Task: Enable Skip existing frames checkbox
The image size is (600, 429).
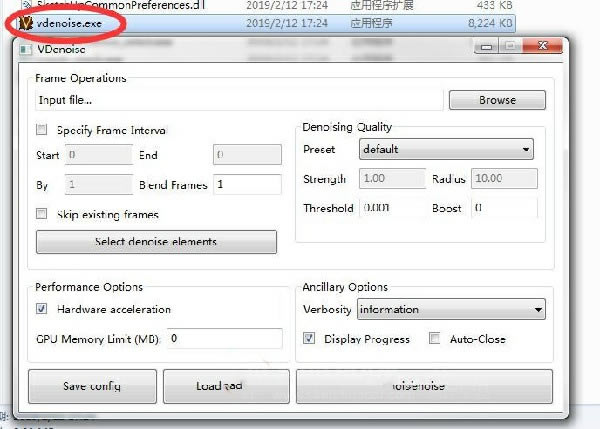Action: point(41,214)
